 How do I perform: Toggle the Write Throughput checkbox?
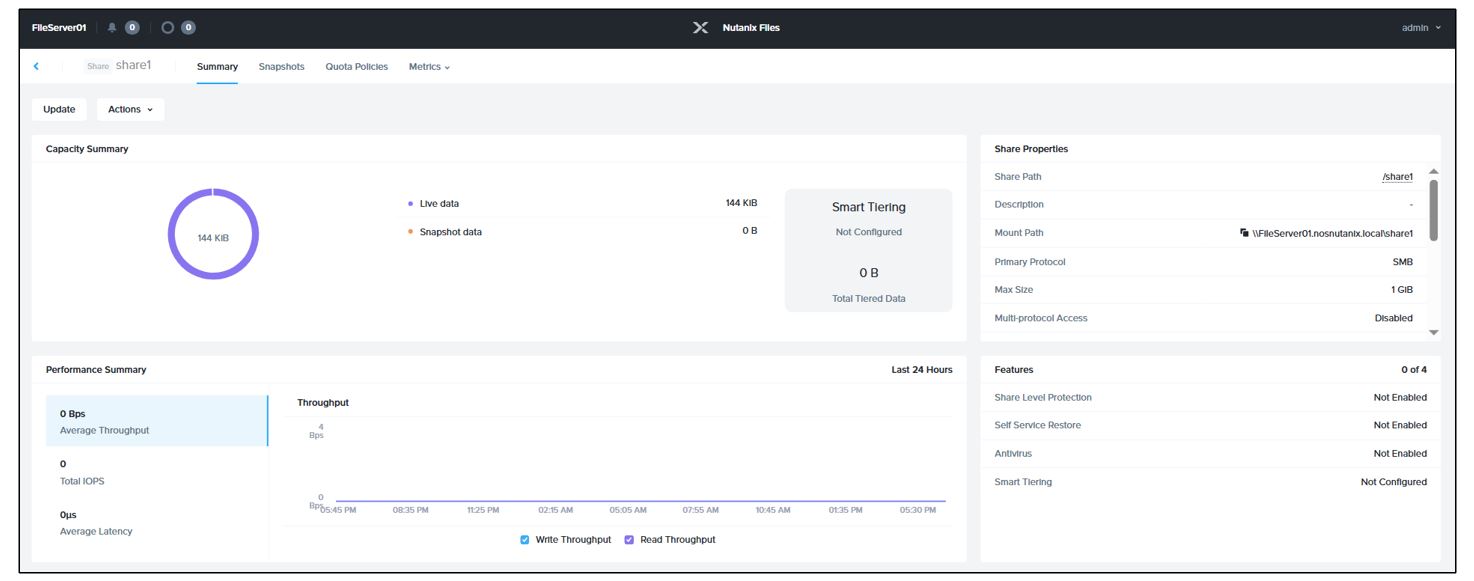(525, 540)
